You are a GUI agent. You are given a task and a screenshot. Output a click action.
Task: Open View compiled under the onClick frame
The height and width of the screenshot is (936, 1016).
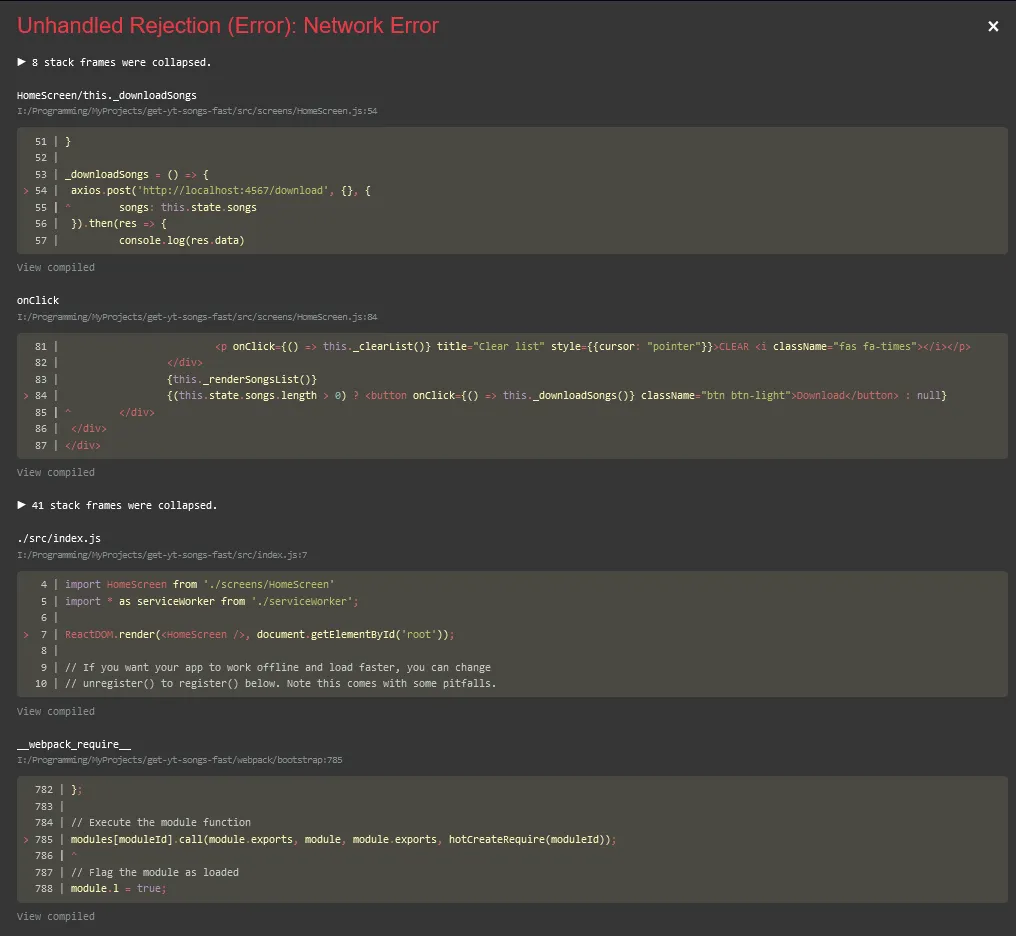[x=56, y=473]
